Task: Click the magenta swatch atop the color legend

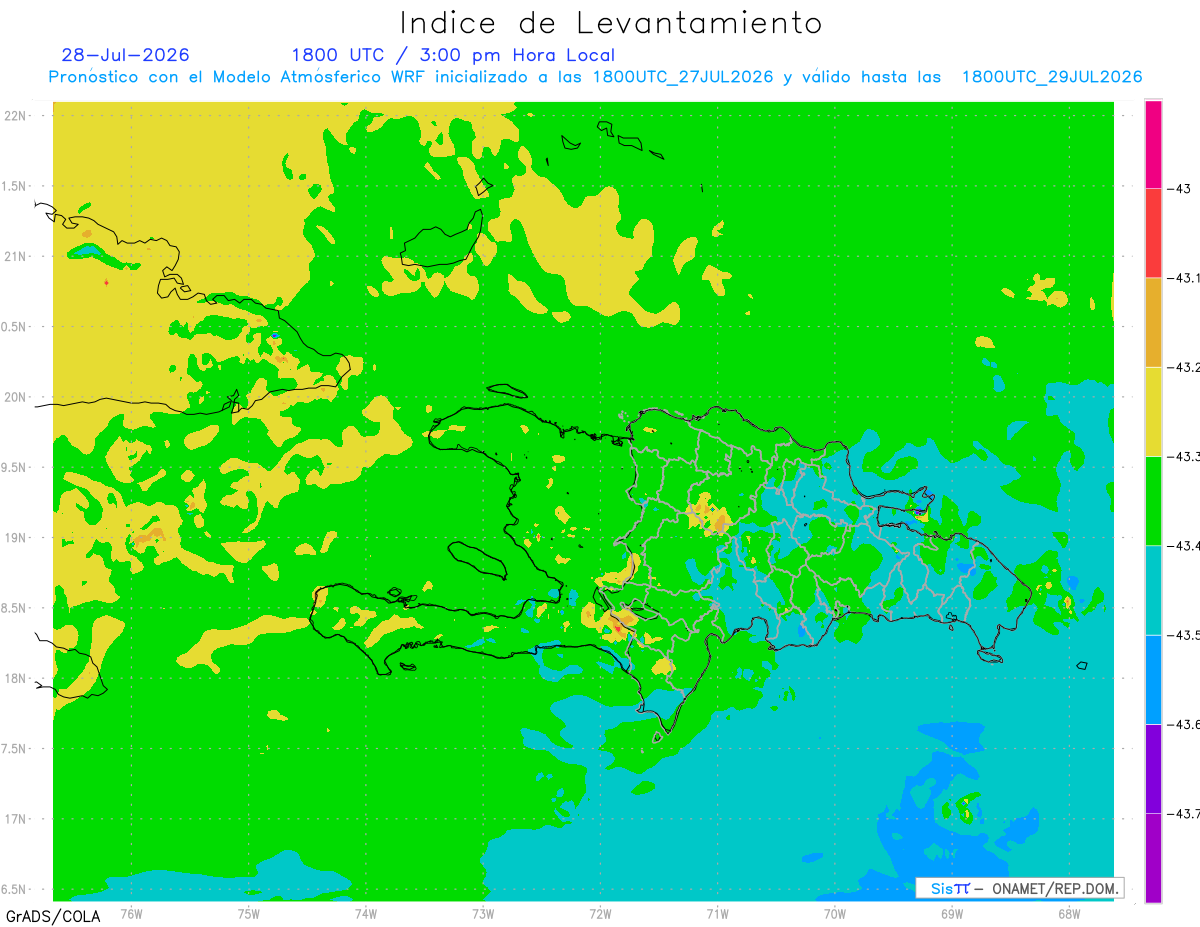Action: pos(1153,144)
